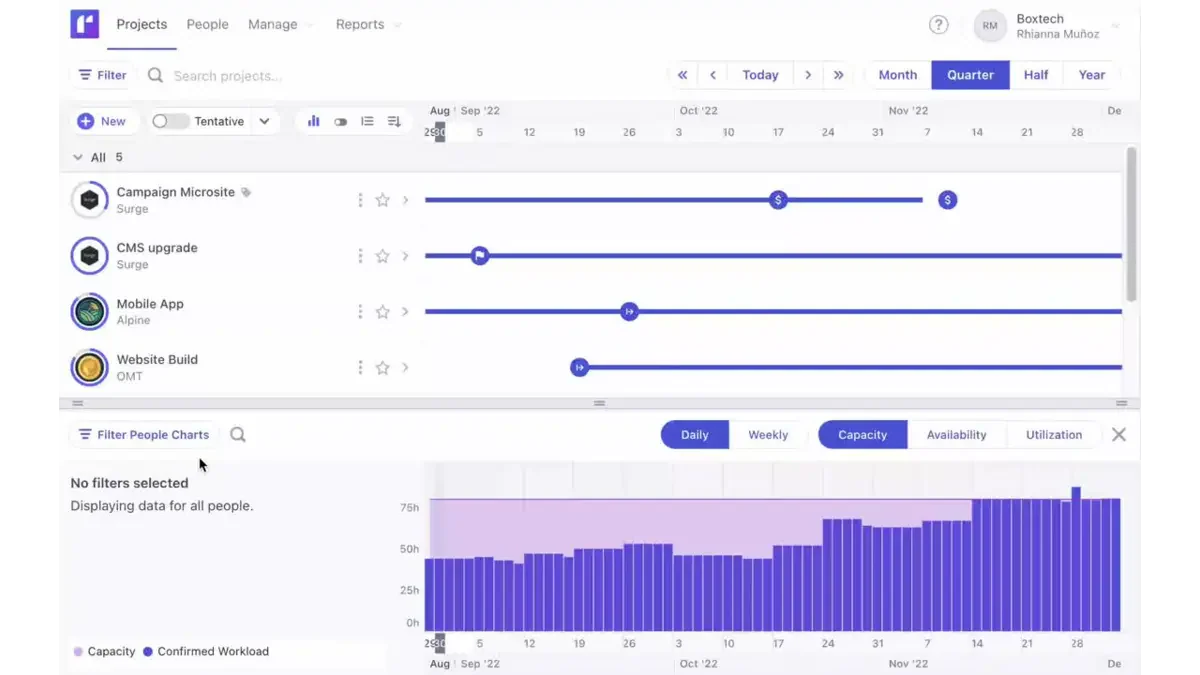Screen dimensions: 1200x675
Task: Open the help question mark icon
Action: (938, 25)
